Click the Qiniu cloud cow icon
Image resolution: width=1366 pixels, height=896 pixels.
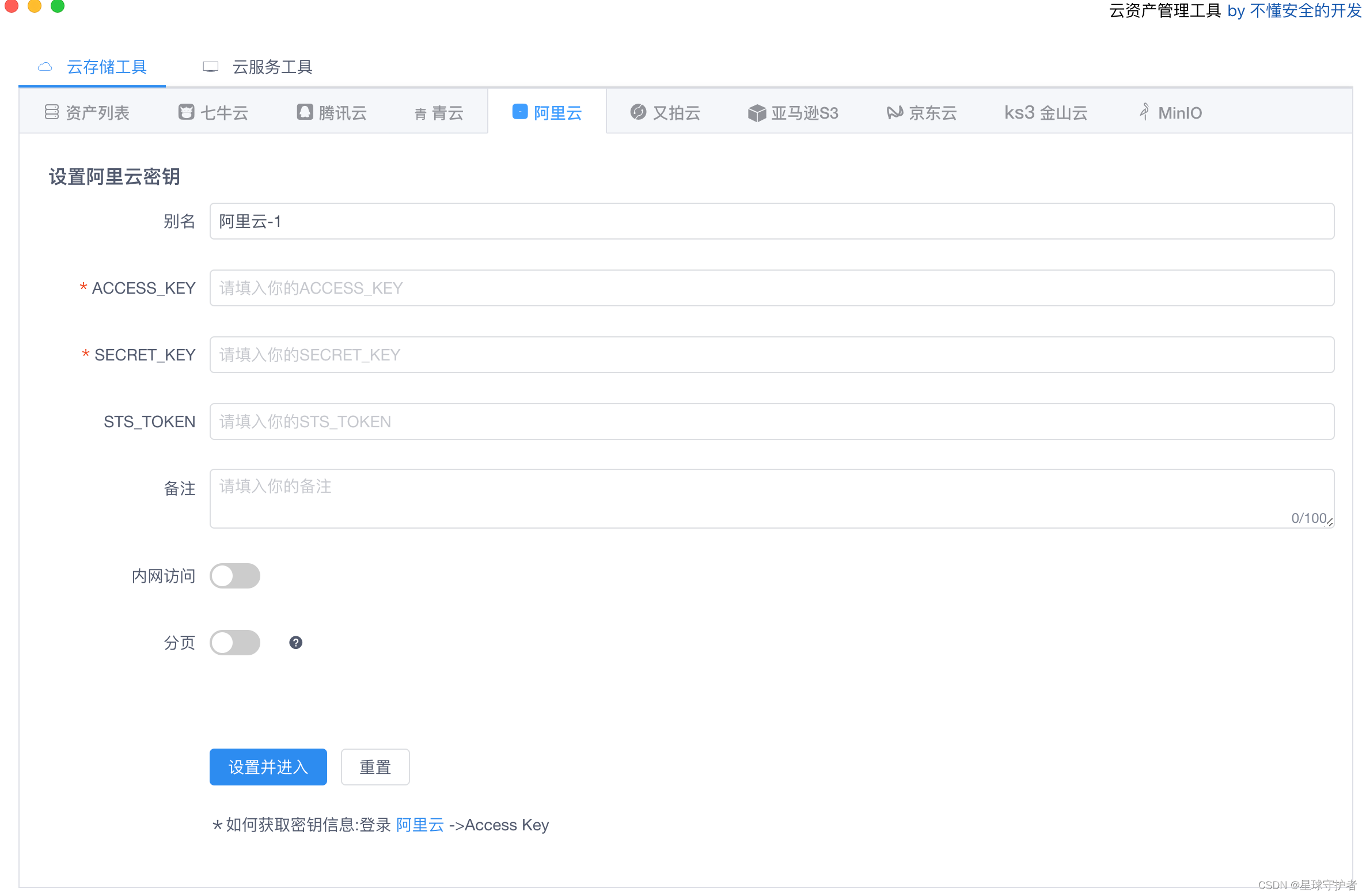tap(186, 112)
